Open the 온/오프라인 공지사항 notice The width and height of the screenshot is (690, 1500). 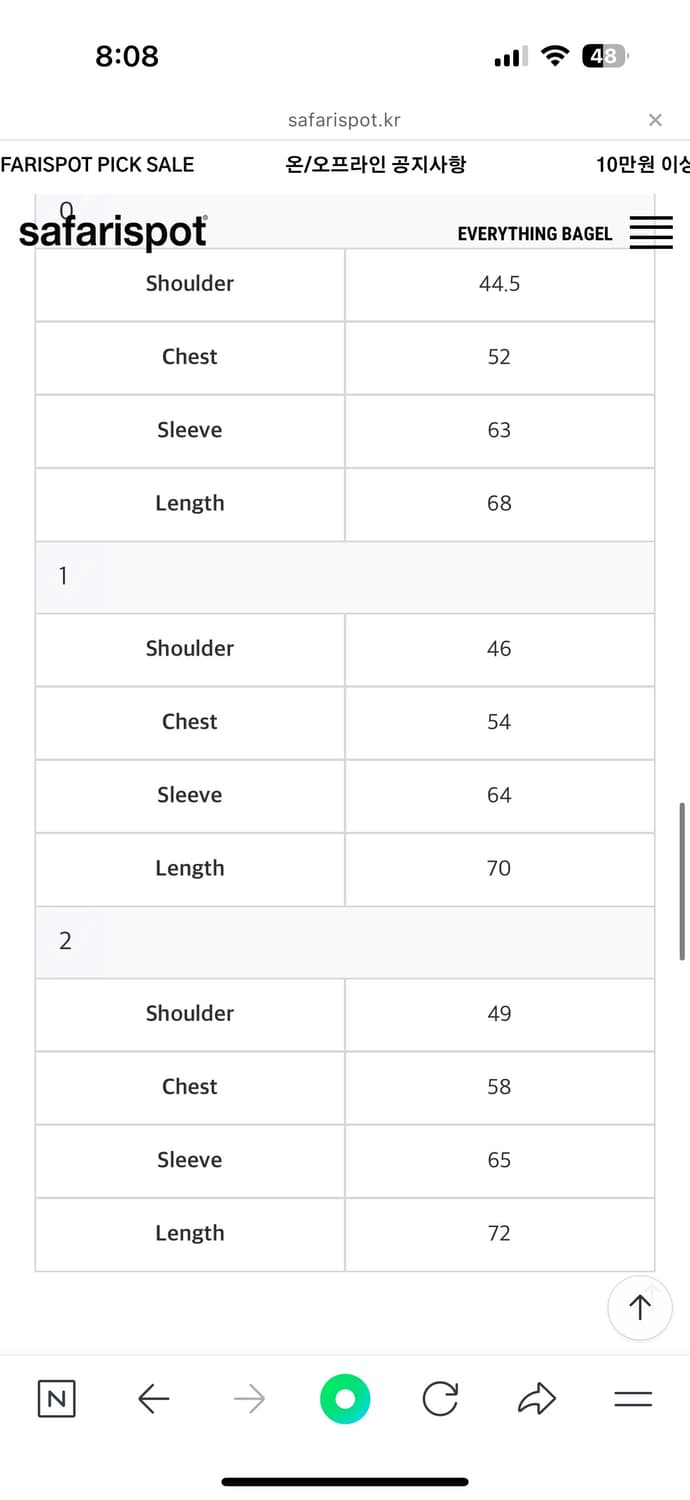click(x=375, y=165)
